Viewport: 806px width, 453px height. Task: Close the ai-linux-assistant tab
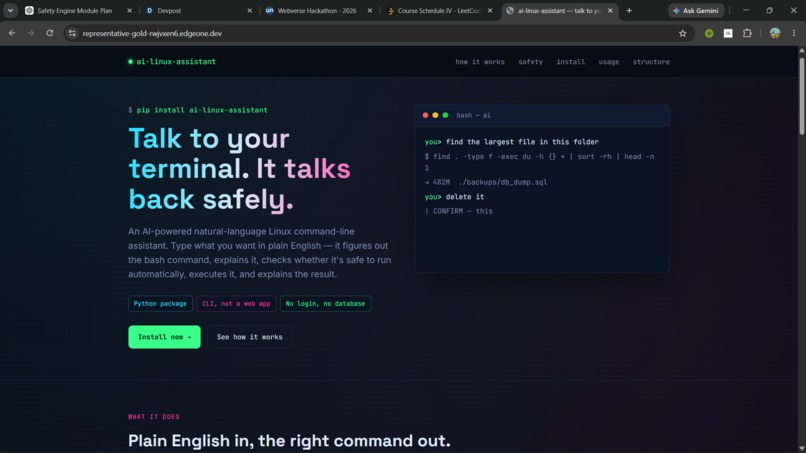(x=610, y=10)
